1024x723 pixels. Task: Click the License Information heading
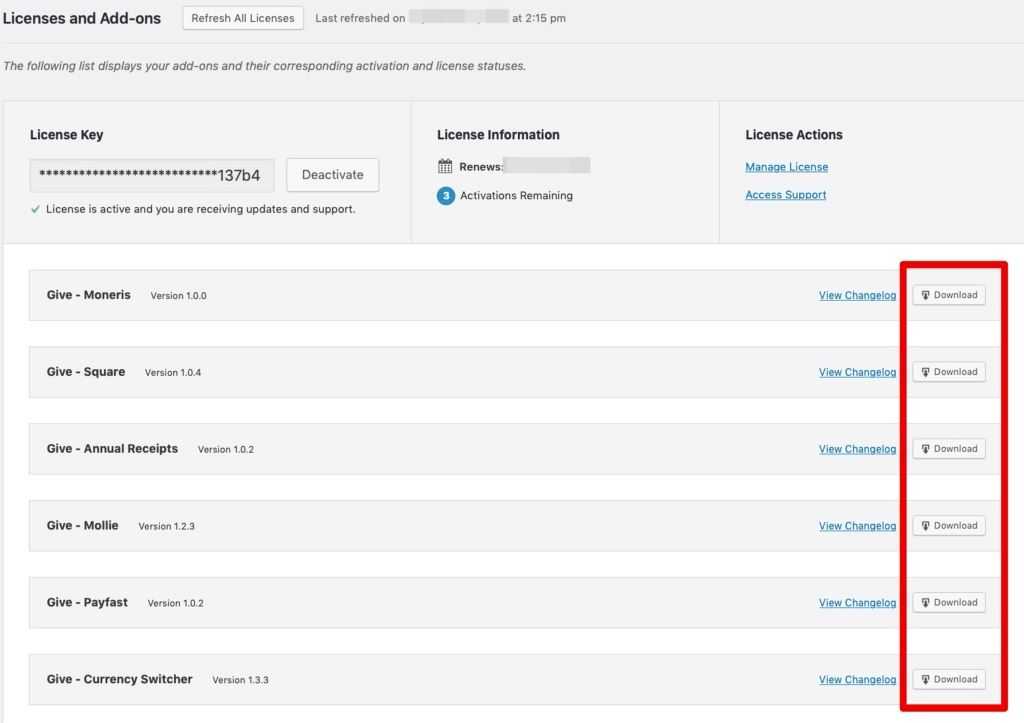tap(498, 135)
